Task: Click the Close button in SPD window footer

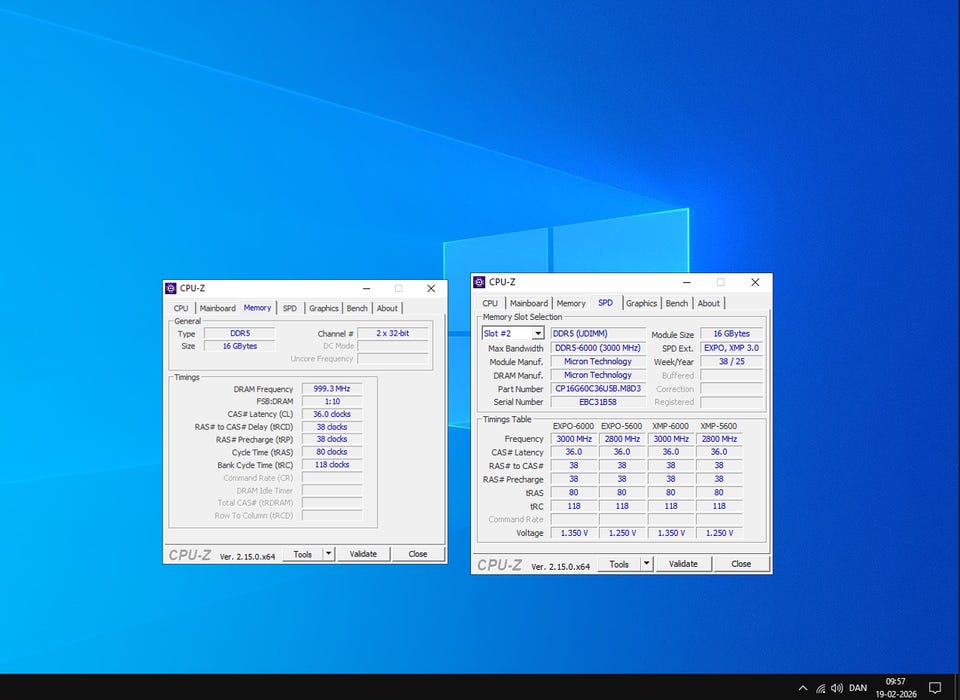Action: 740,564
